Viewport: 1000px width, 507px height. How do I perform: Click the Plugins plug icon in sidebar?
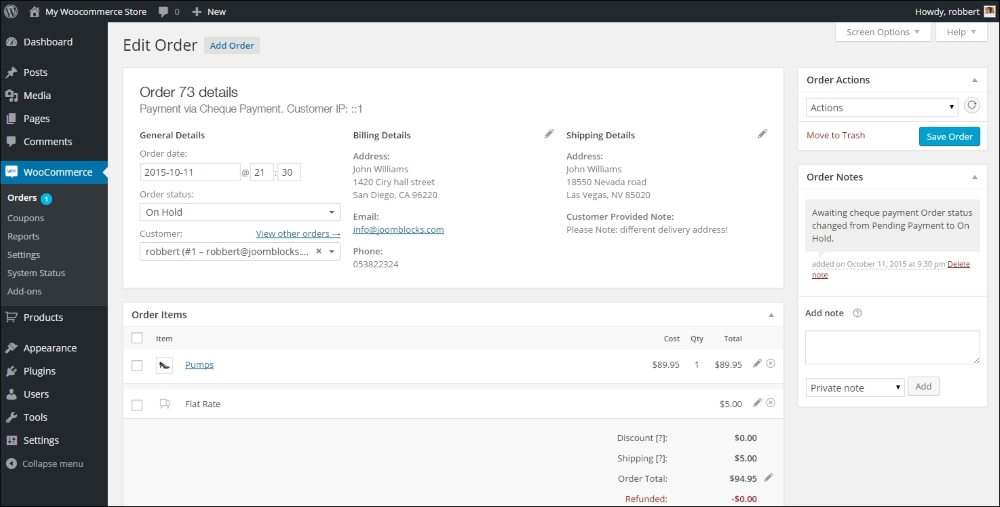11,371
